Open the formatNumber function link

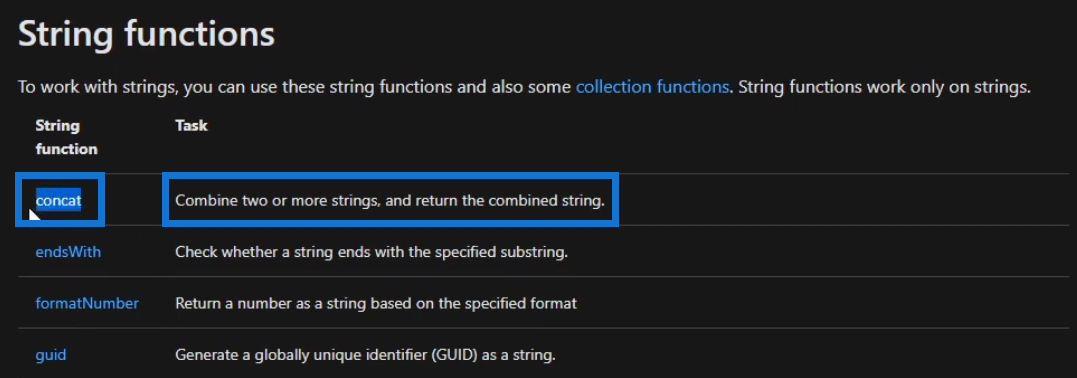(87, 303)
